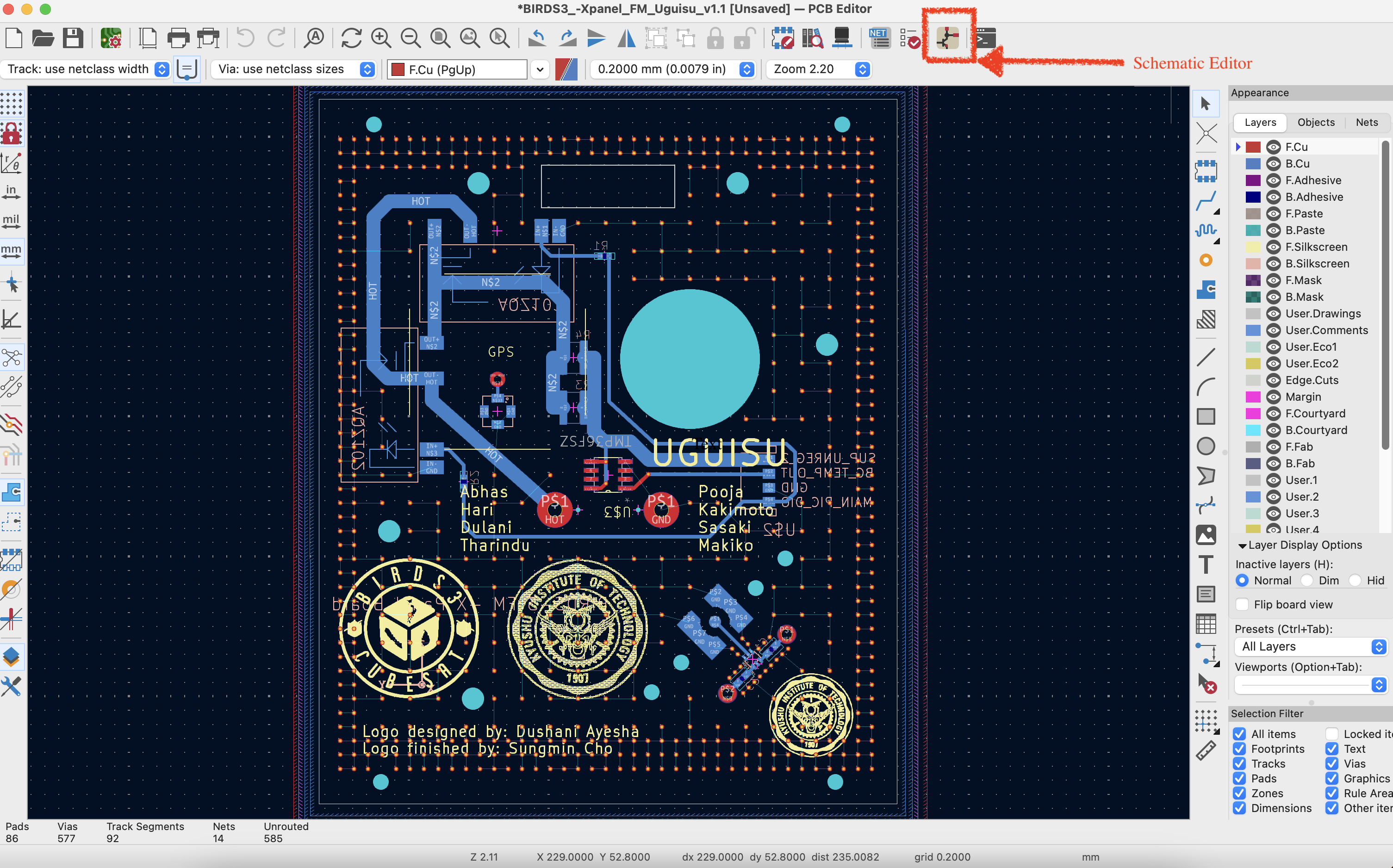This screenshot has width=1393, height=868.
Task: Collapse Layer Display Options section
Action: pyautogui.click(x=1242, y=546)
